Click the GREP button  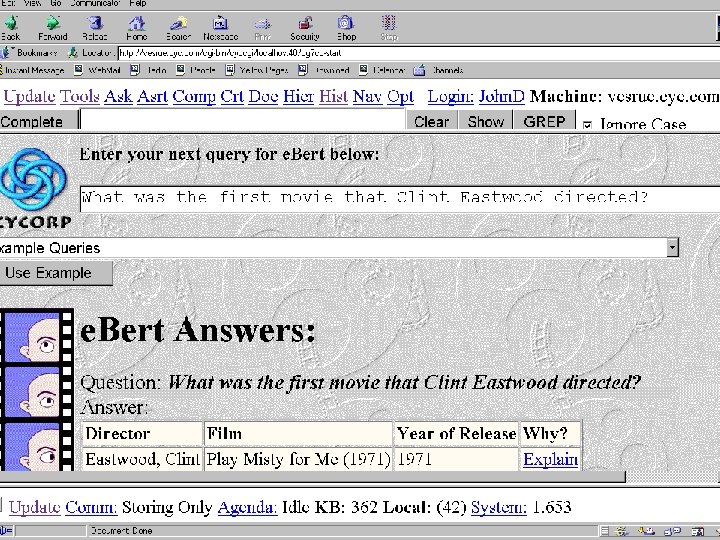545,121
